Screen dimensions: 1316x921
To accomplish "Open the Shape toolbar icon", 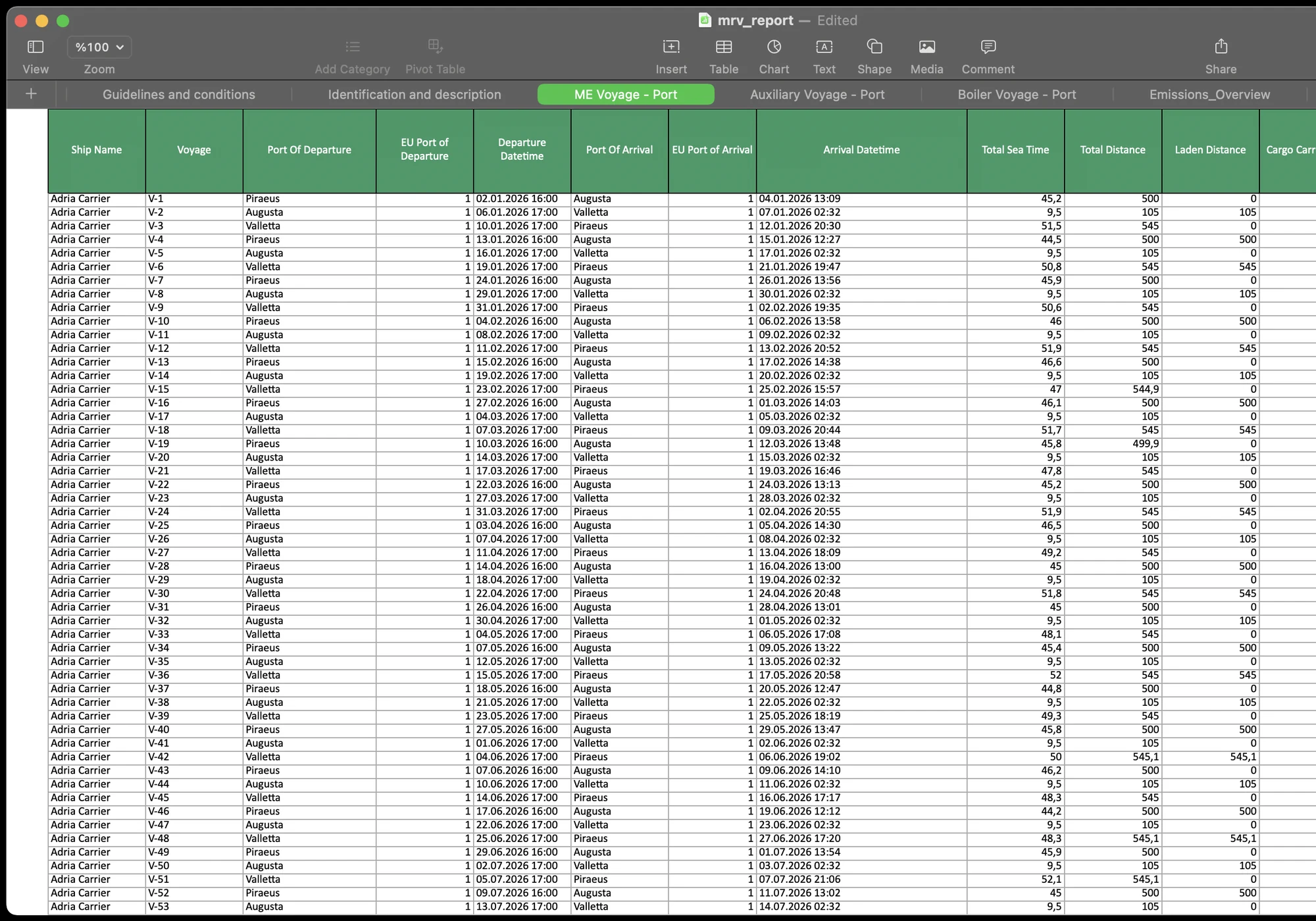I will point(874,47).
